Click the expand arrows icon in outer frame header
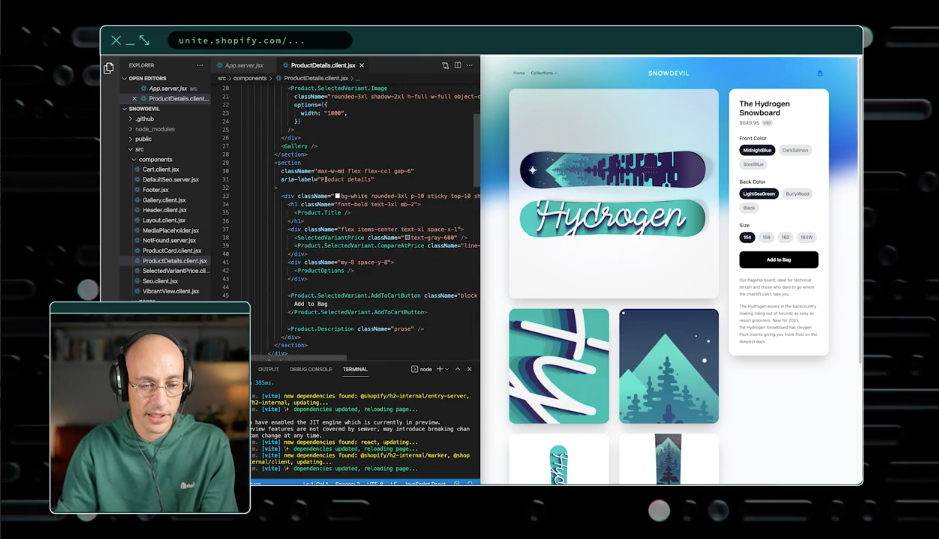The width and height of the screenshot is (939, 539). 144,40
